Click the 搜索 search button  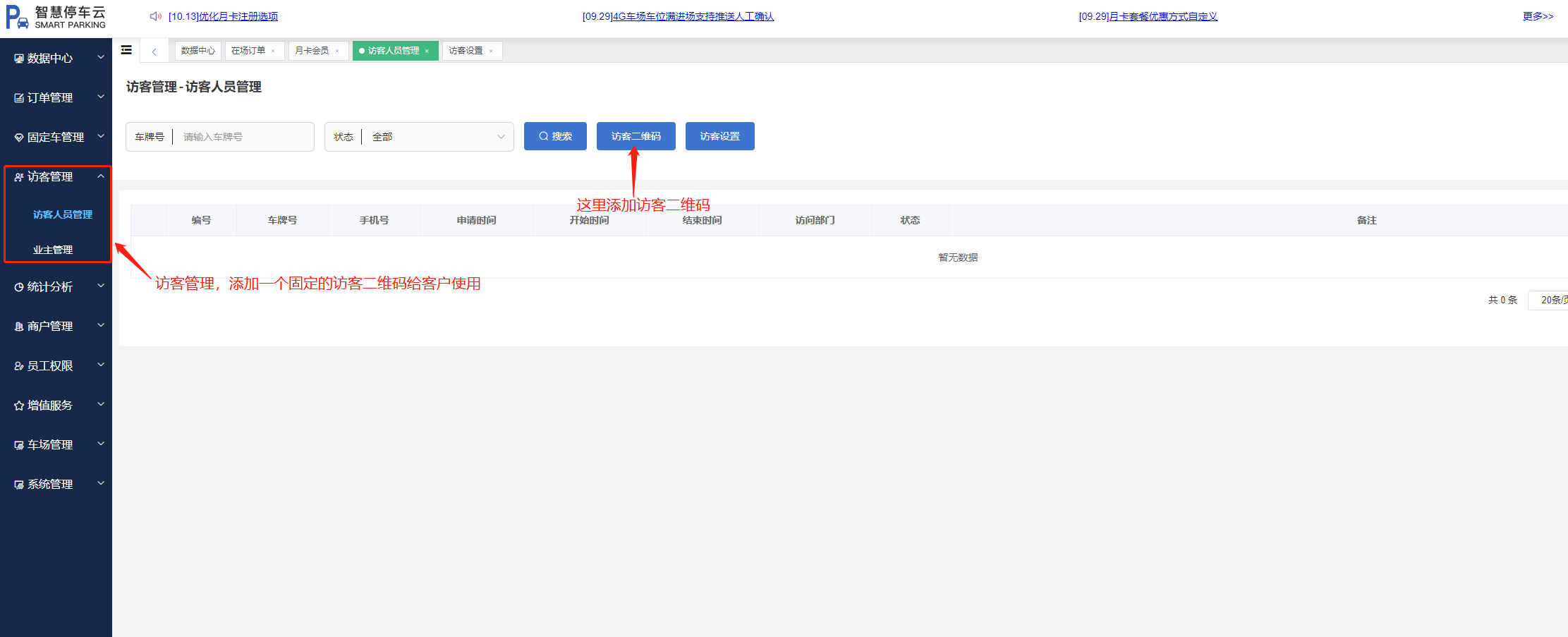click(x=555, y=136)
